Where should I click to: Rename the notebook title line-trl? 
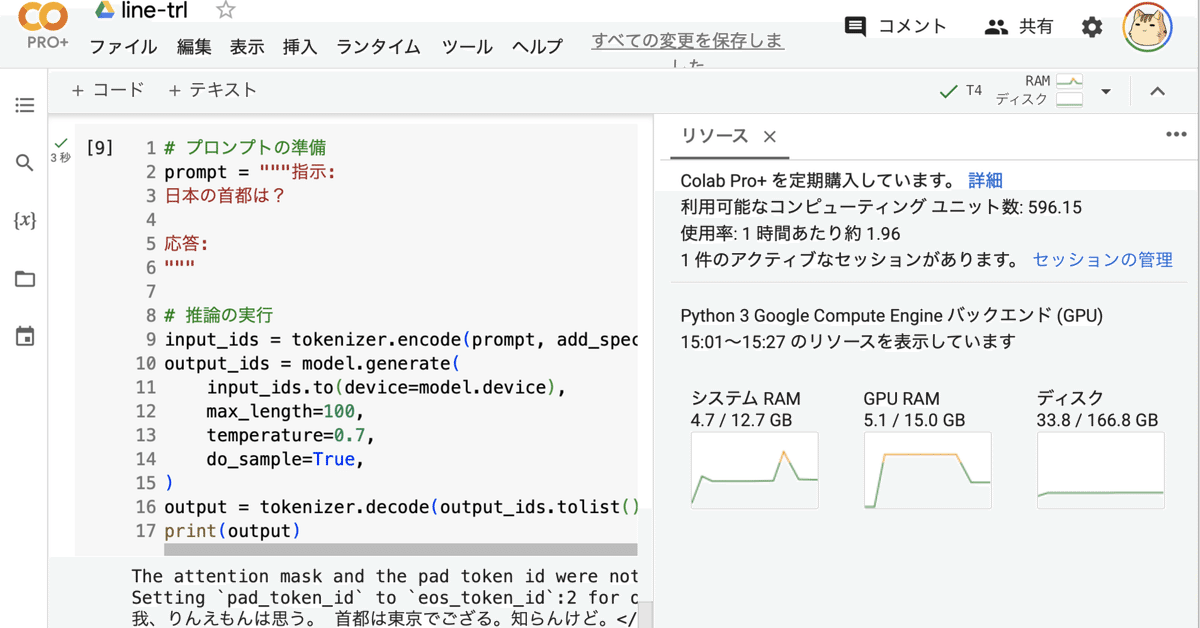point(154,11)
